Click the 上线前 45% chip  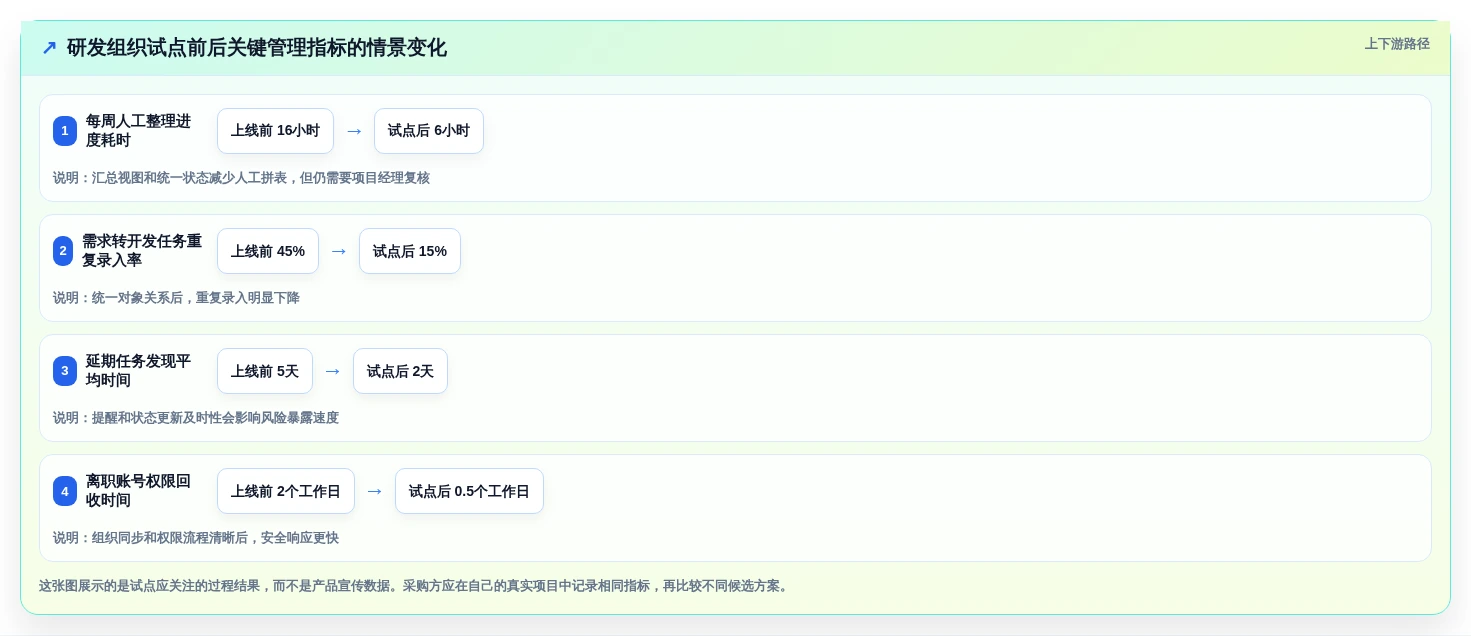click(x=268, y=251)
